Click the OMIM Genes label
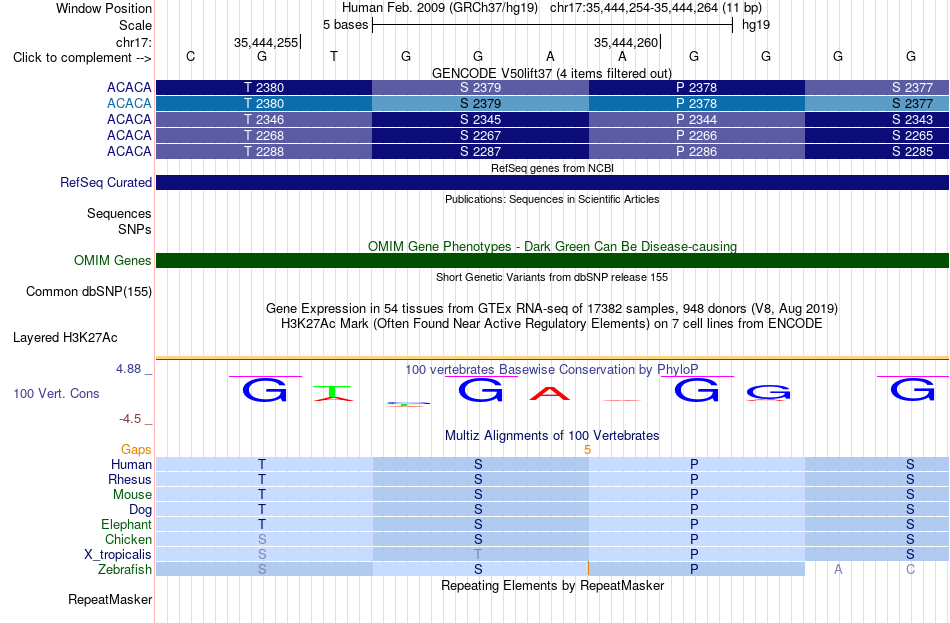Image resolution: width=950 pixels, height=623 pixels. tap(113, 261)
